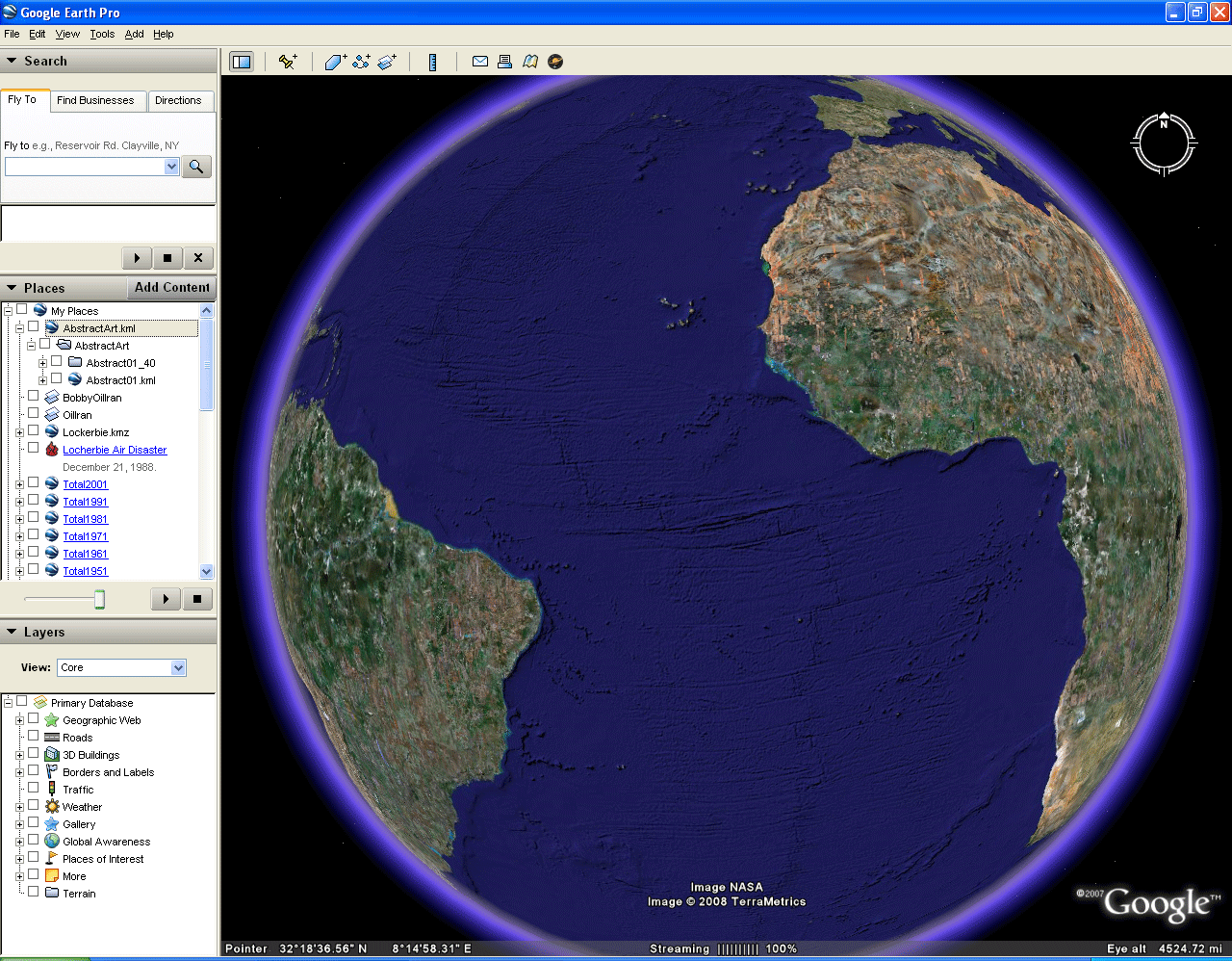Collapse the Search panel
This screenshot has height=961, width=1232.
(x=12, y=61)
